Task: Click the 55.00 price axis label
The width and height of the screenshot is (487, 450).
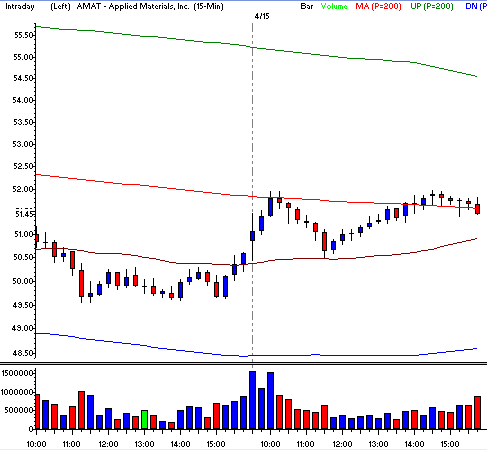Action: click(23, 57)
